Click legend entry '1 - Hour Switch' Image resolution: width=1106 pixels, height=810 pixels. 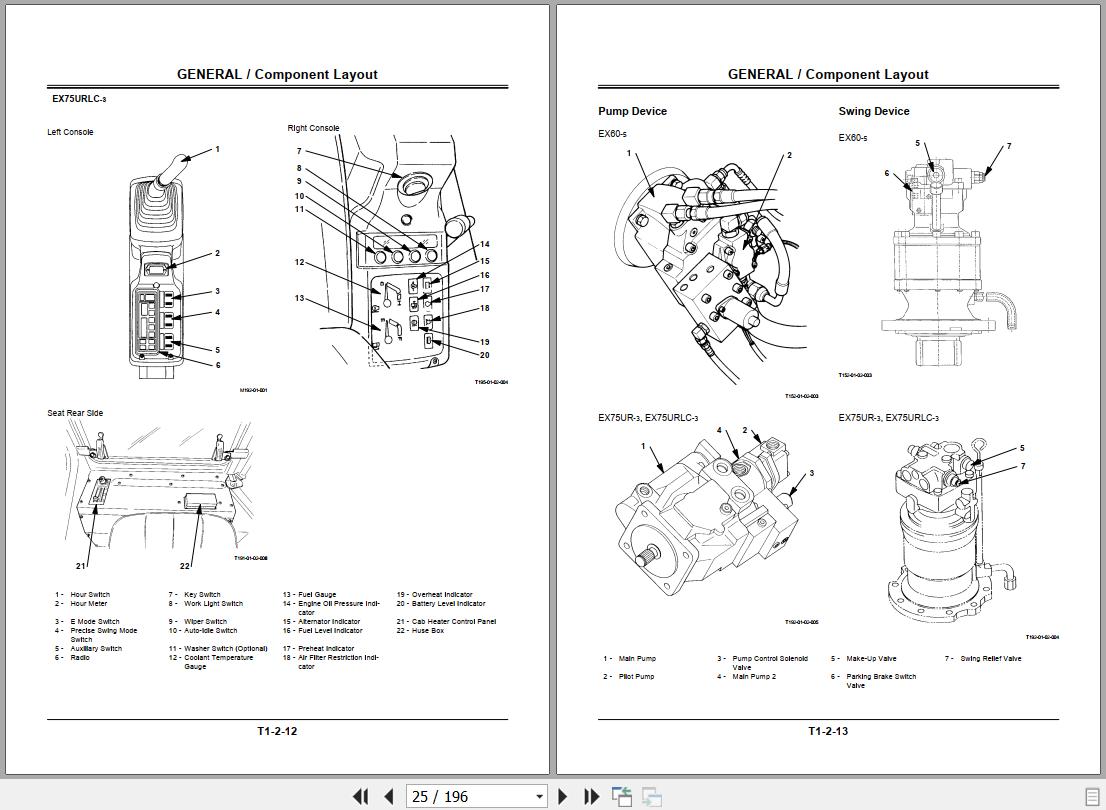click(83, 595)
